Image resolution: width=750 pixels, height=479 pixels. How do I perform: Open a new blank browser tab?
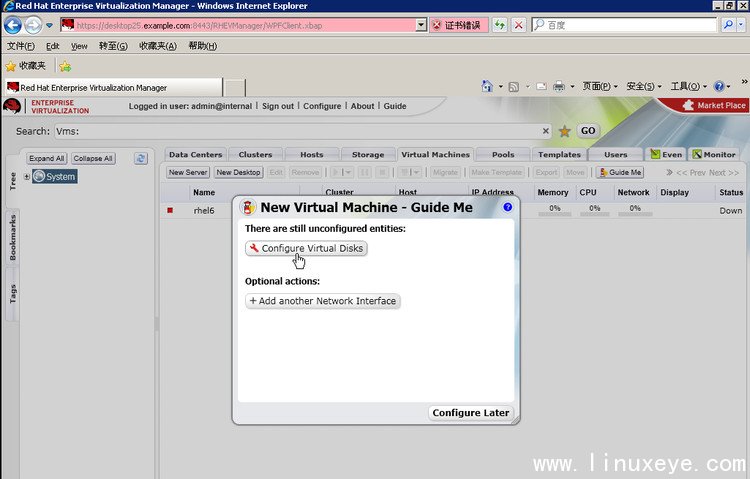click(x=235, y=88)
